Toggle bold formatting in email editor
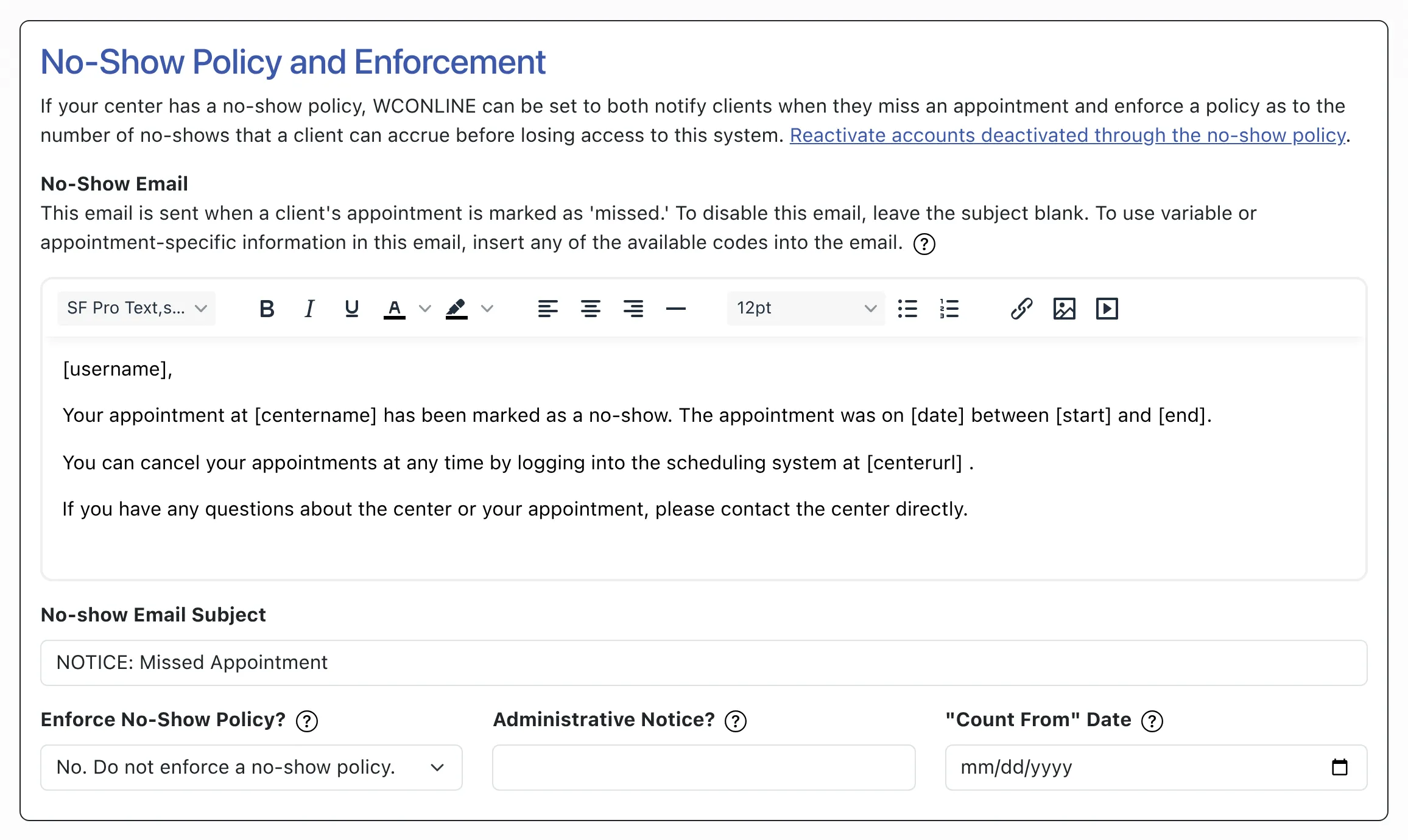 pyautogui.click(x=267, y=309)
